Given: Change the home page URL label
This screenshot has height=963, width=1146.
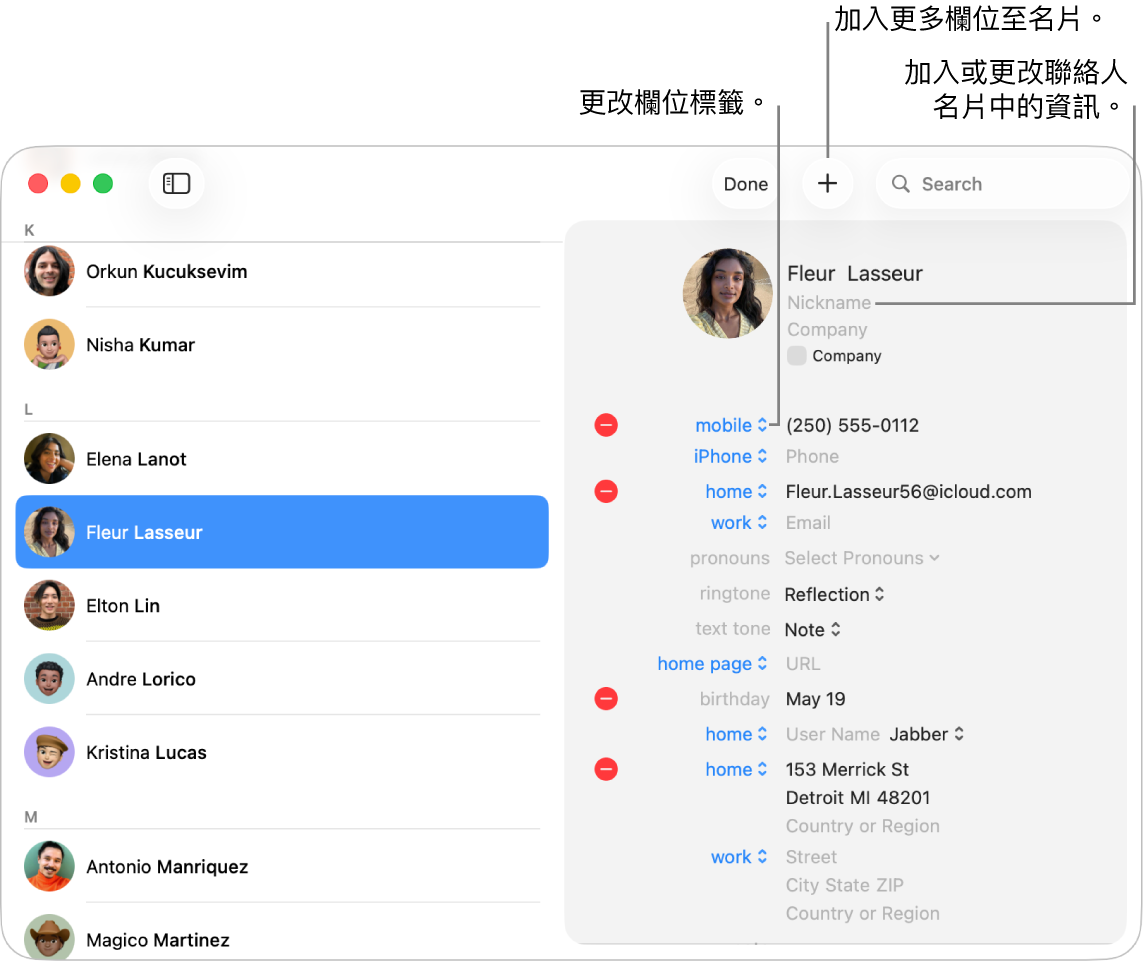Looking at the screenshot, I should point(712,663).
